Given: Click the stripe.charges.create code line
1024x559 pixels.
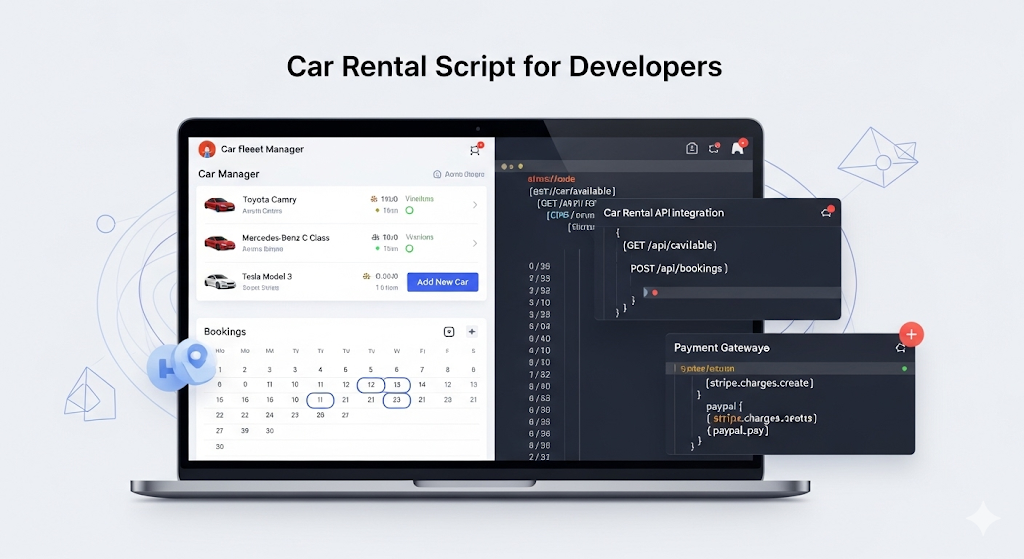Looking at the screenshot, I should coord(760,383).
